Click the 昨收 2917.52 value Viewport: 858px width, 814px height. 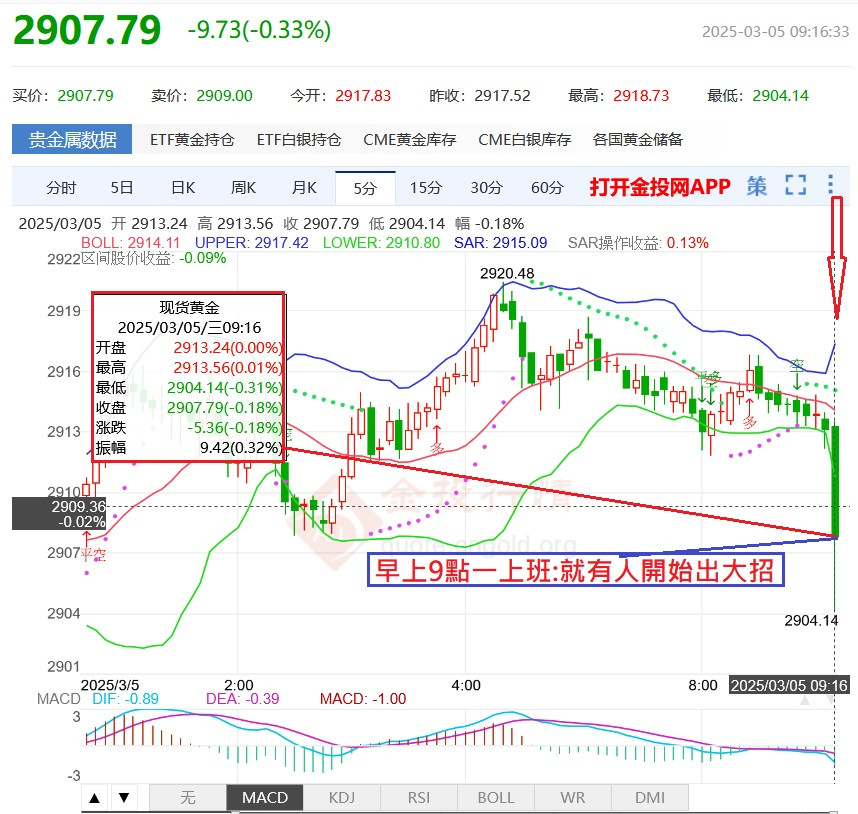click(x=502, y=96)
